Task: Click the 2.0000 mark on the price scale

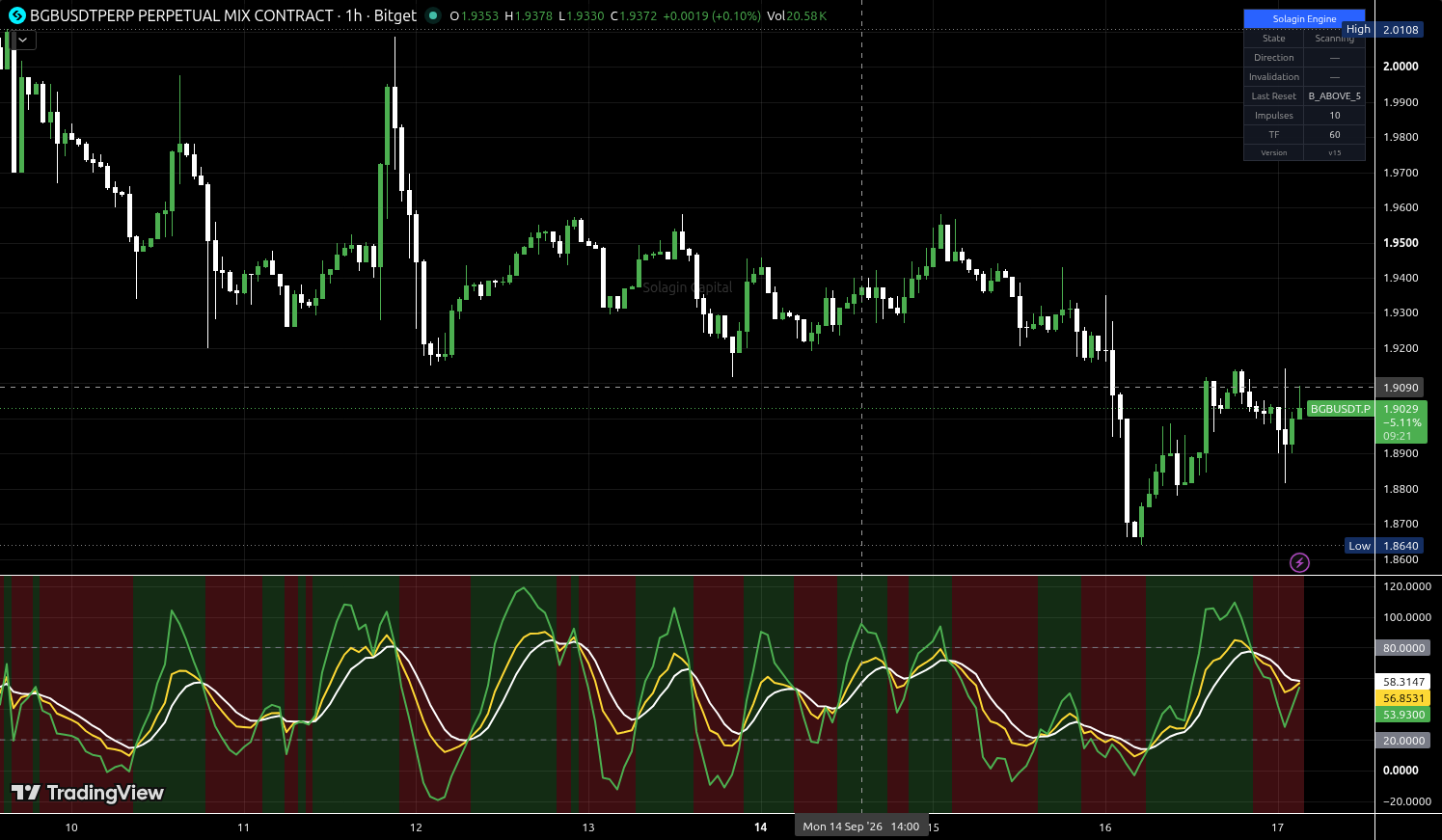Action: (x=1401, y=67)
